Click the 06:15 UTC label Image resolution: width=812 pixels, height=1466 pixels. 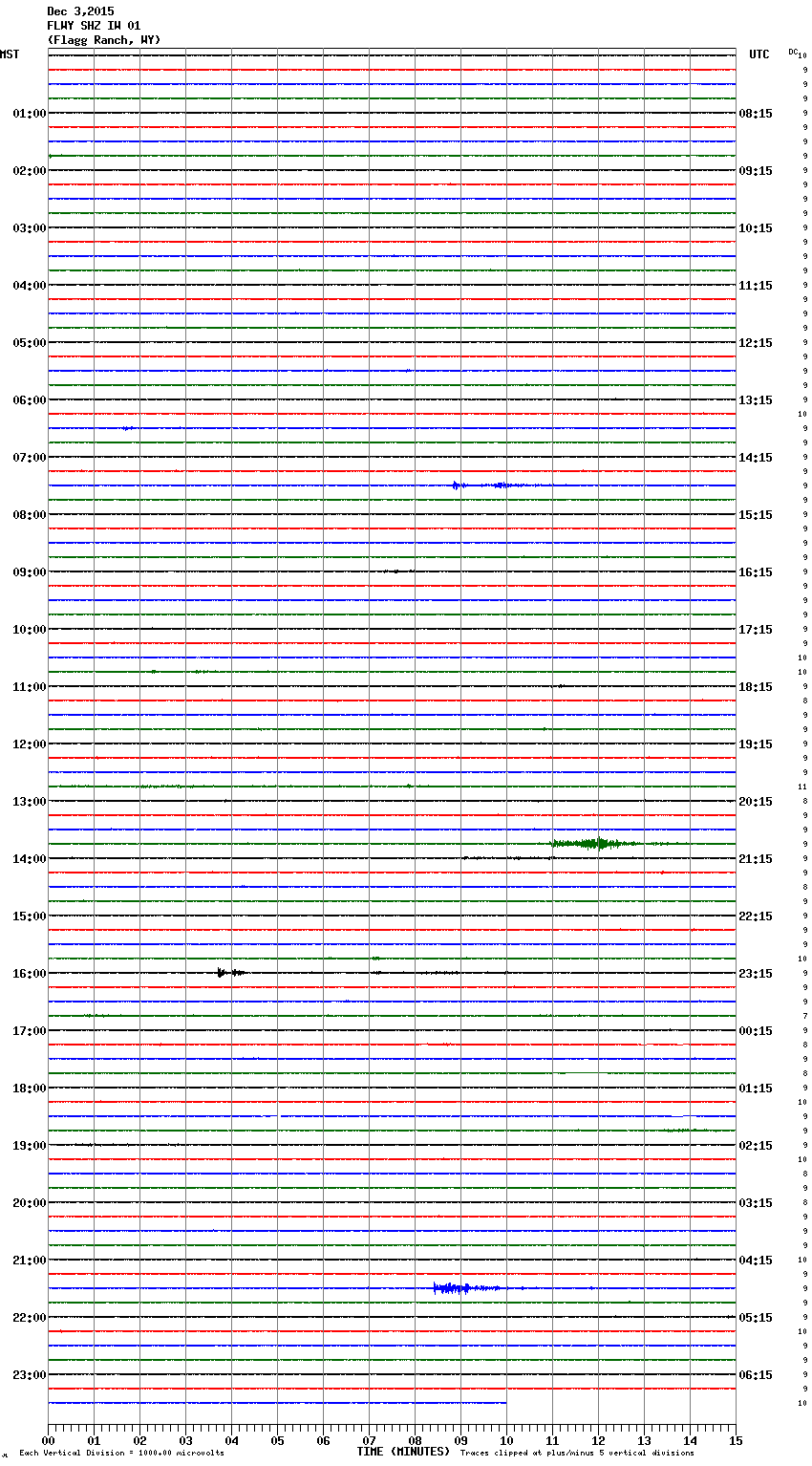(756, 1375)
